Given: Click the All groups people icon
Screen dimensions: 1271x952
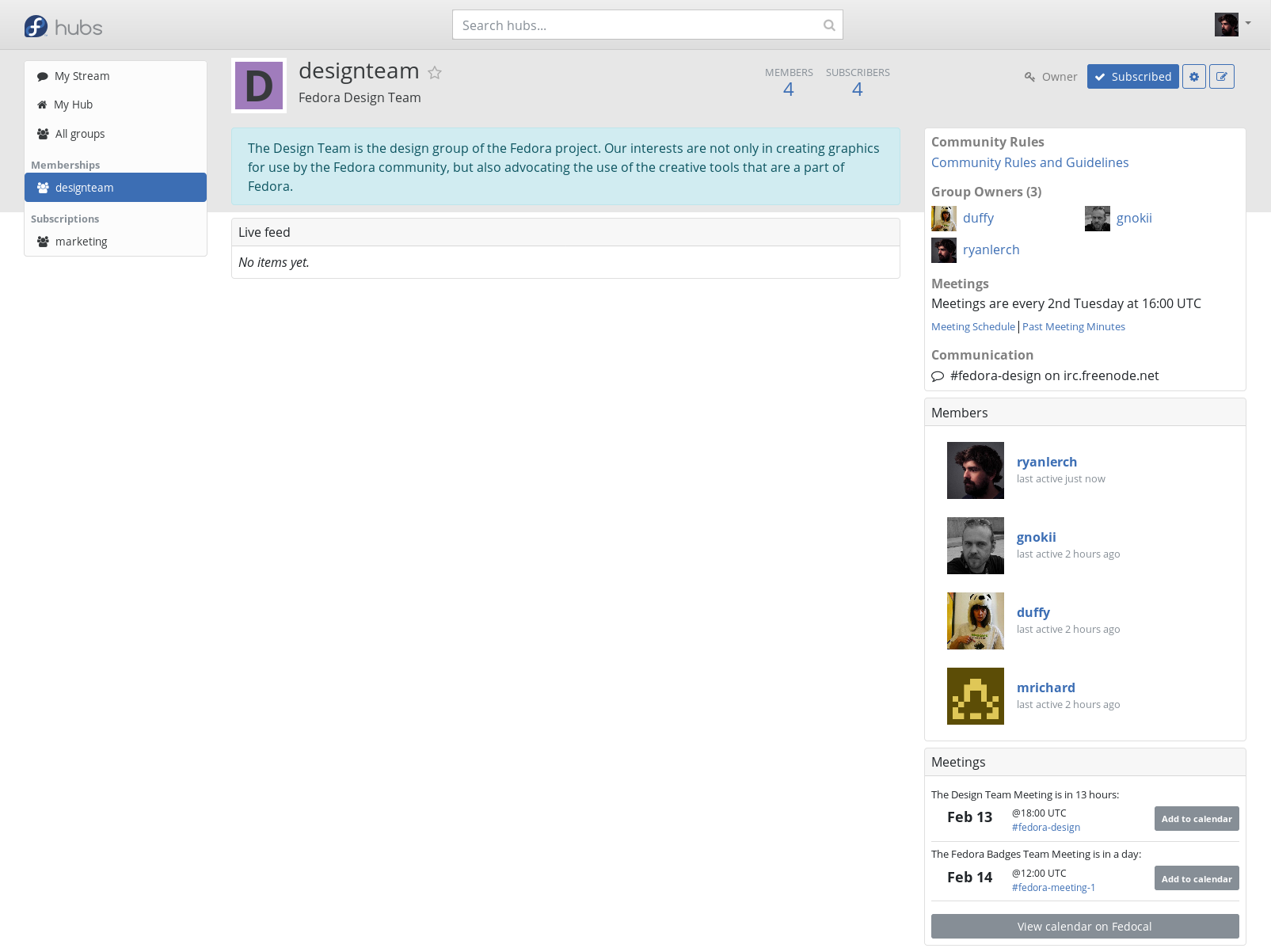Looking at the screenshot, I should tap(43, 134).
